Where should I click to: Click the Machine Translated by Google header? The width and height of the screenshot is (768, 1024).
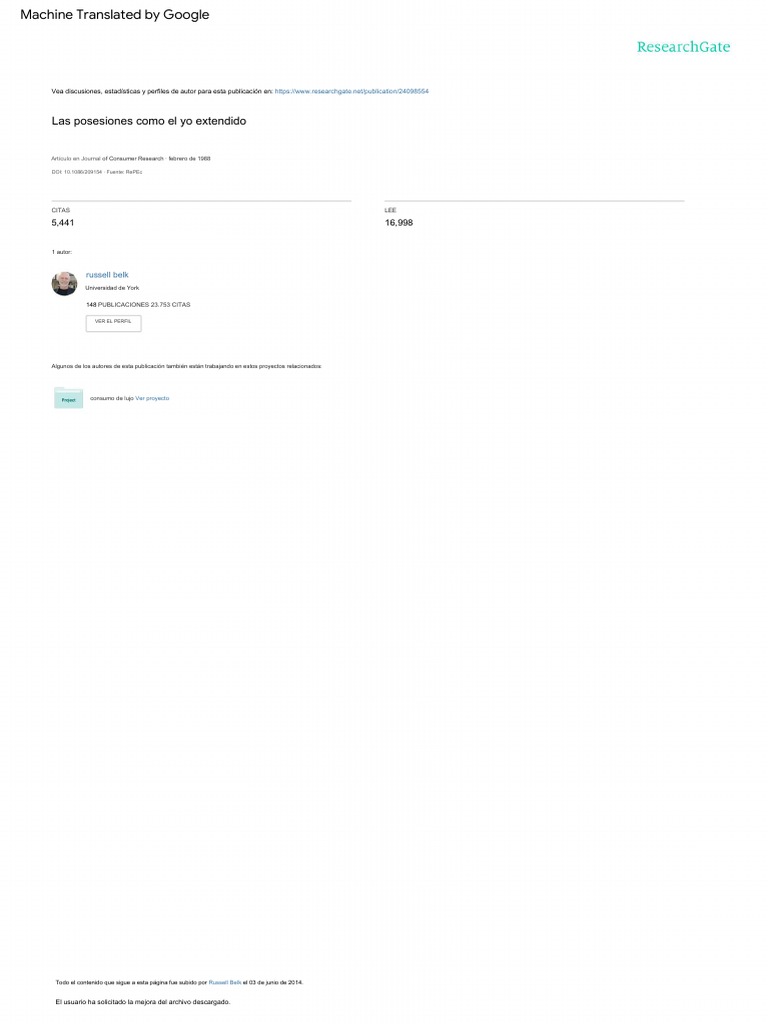(x=115, y=14)
